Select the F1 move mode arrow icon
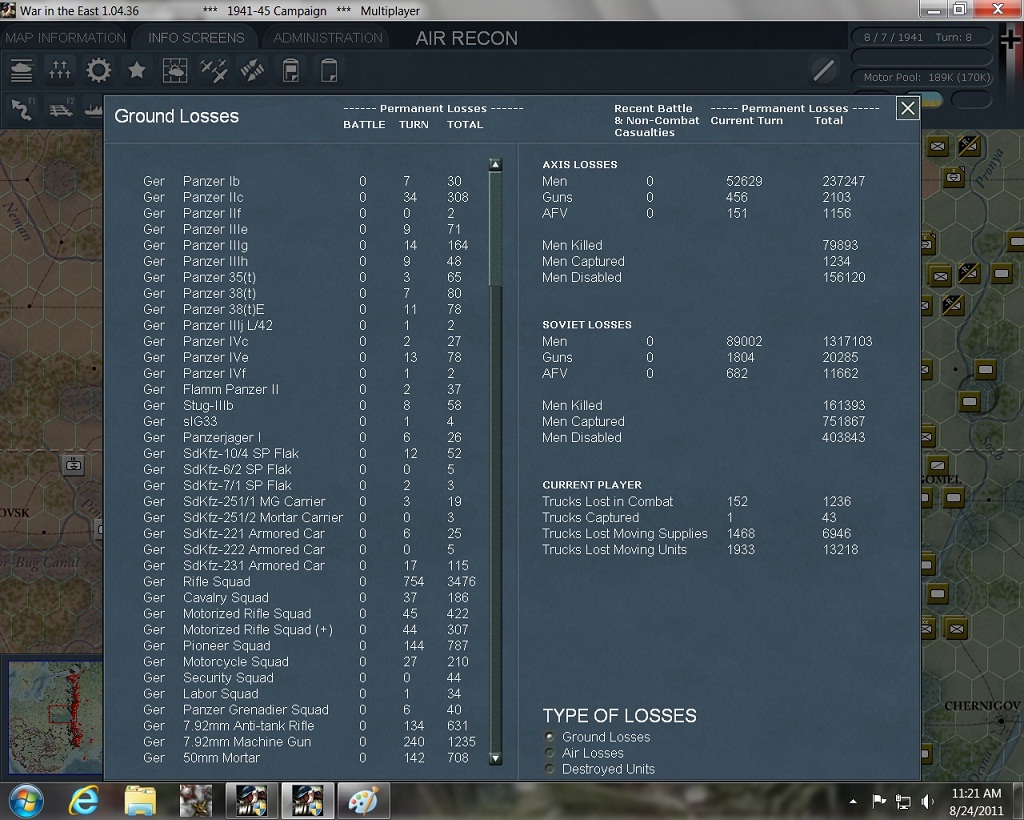 [23, 108]
